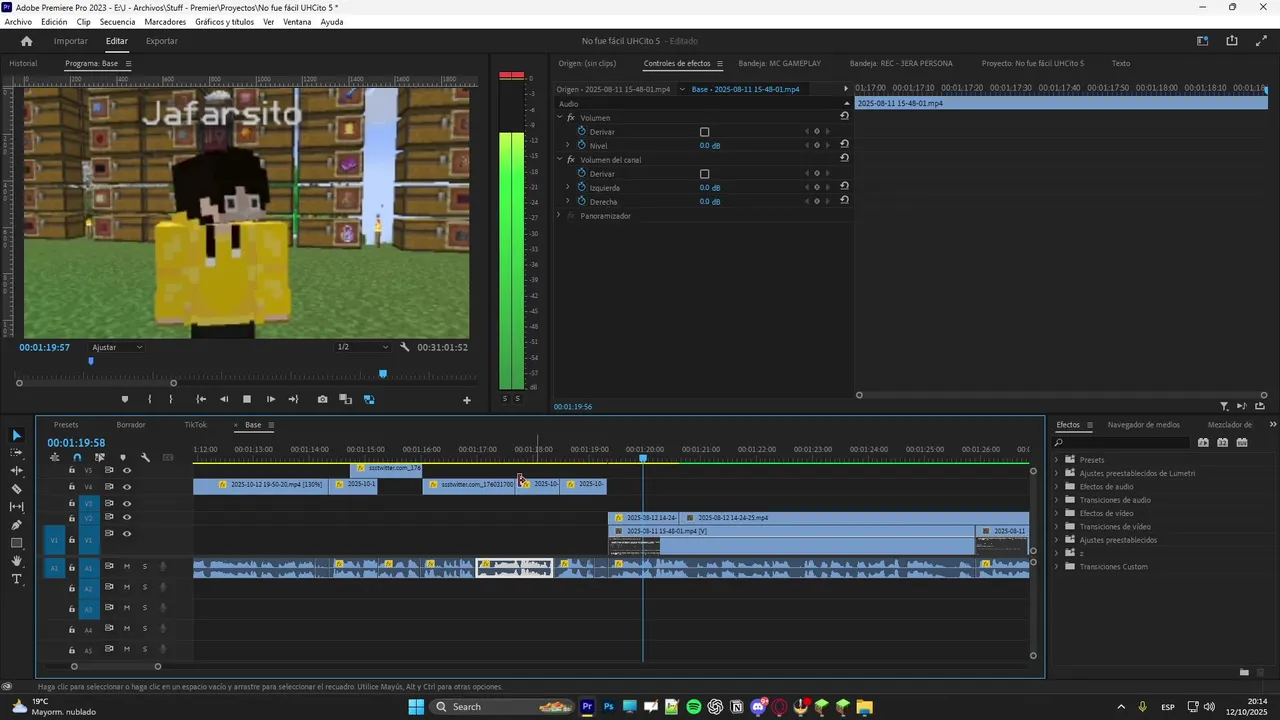This screenshot has height=720, width=1280.
Task: Select the Selection tool arrow
Action: click(16, 435)
